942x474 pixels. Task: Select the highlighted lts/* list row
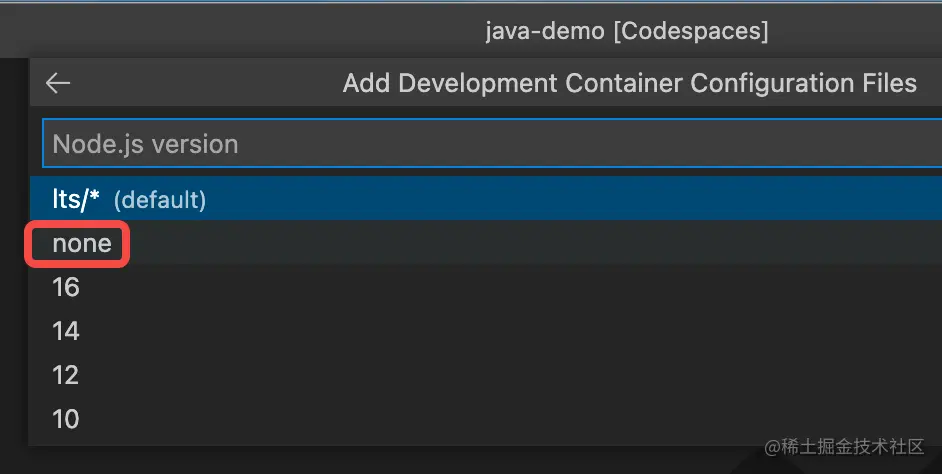point(486,199)
